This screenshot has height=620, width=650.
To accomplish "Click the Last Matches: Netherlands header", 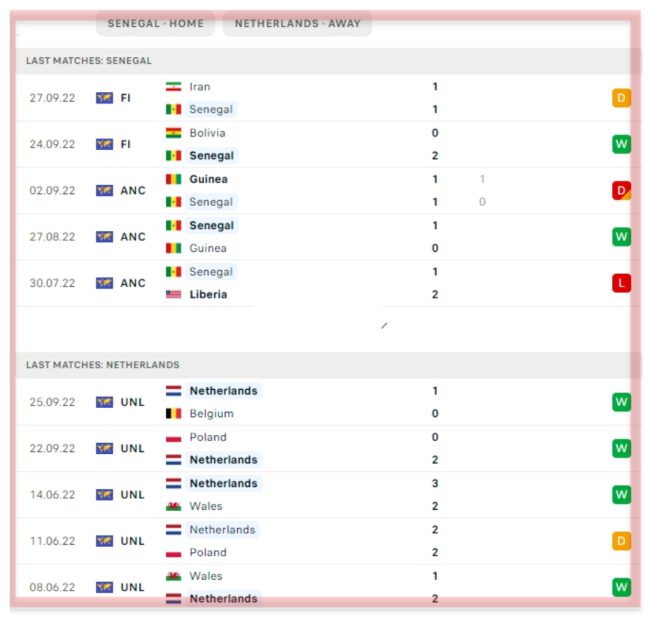I will (x=103, y=365).
